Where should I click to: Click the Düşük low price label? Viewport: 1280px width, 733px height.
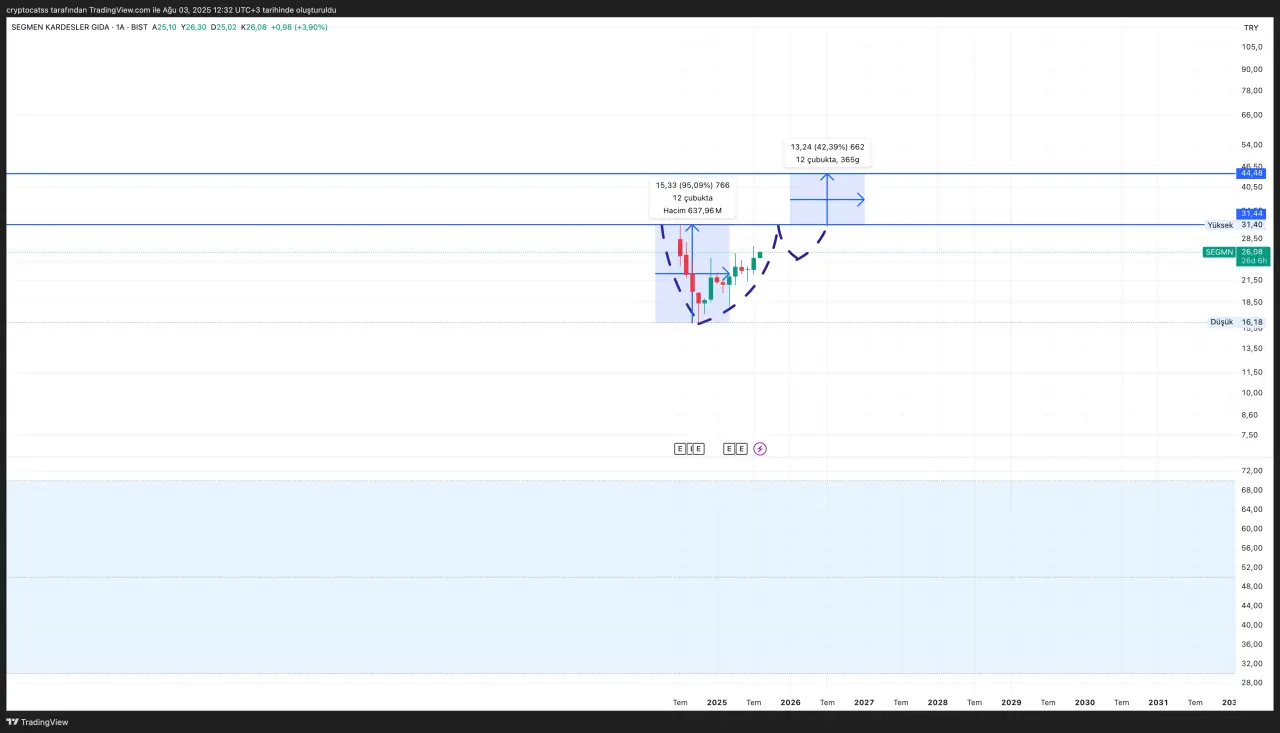[x=1221, y=322]
